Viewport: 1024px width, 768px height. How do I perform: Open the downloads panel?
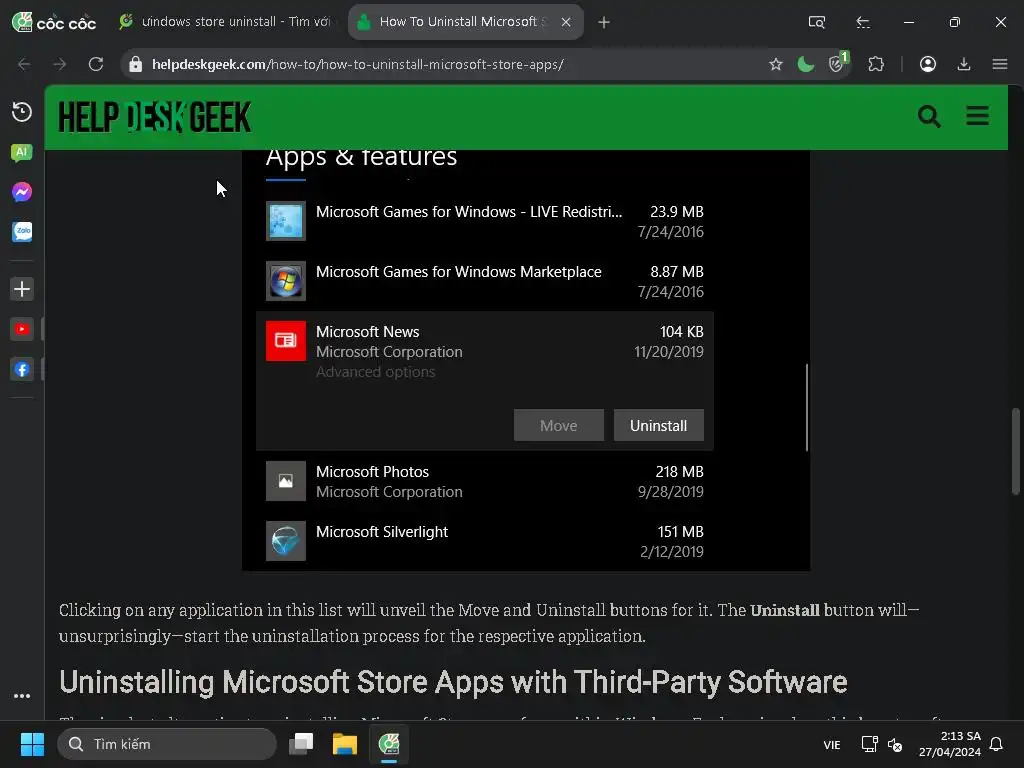tap(963, 64)
